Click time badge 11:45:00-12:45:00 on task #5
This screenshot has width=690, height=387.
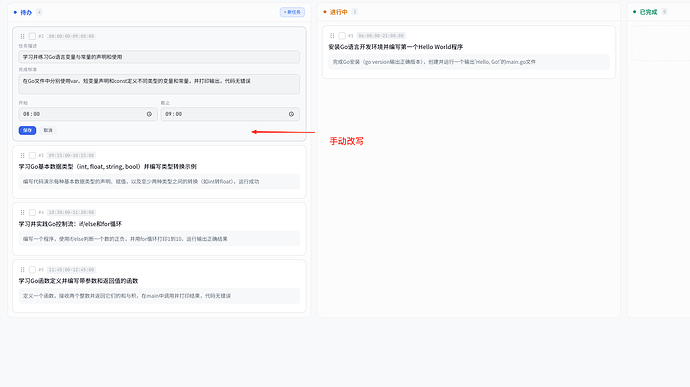(x=71, y=269)
